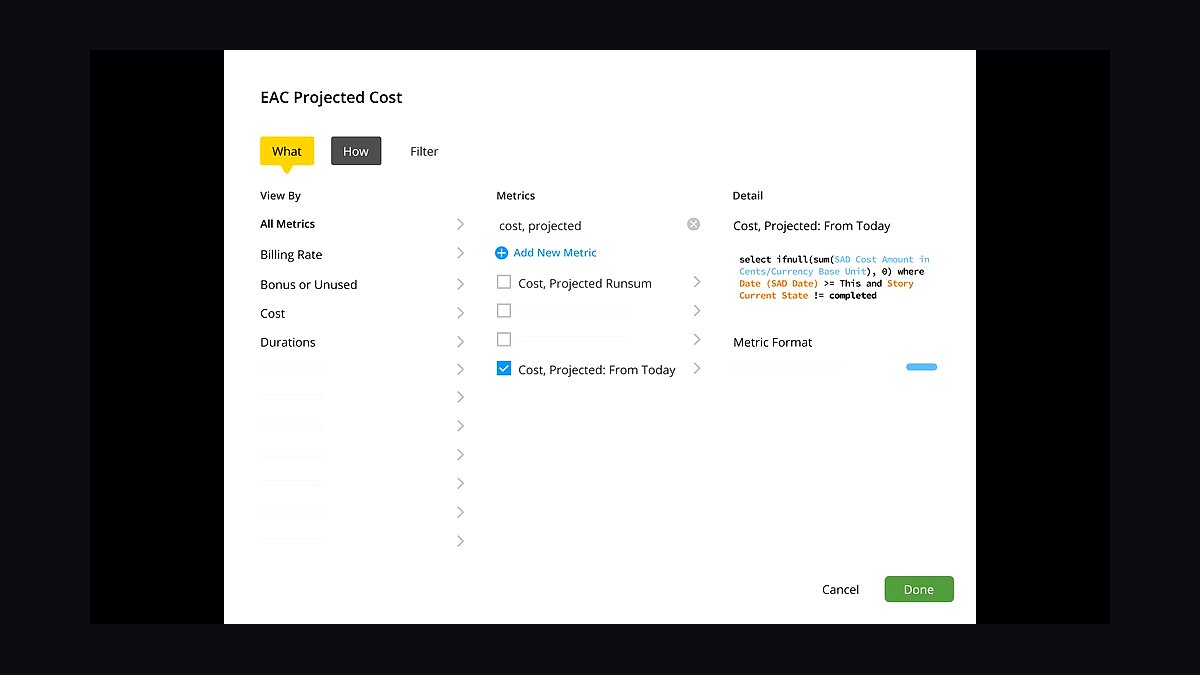Switch to the How tab

click(x=356, y=151)
